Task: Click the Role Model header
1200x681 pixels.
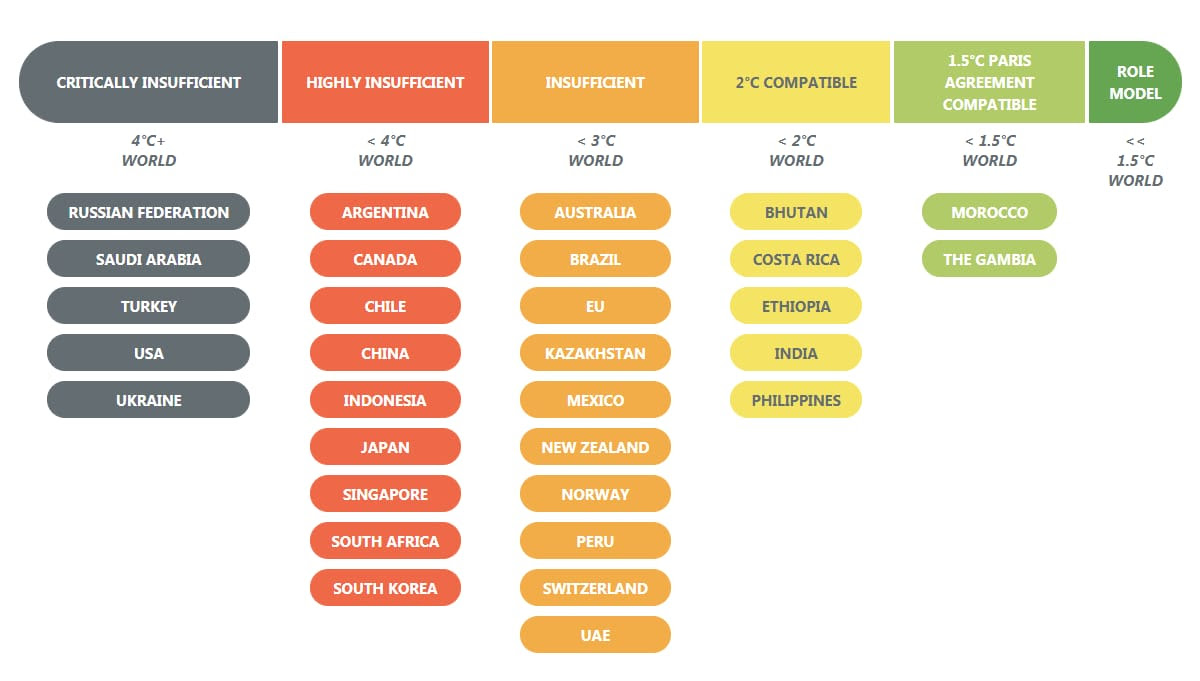Action: click(1135, 82)
